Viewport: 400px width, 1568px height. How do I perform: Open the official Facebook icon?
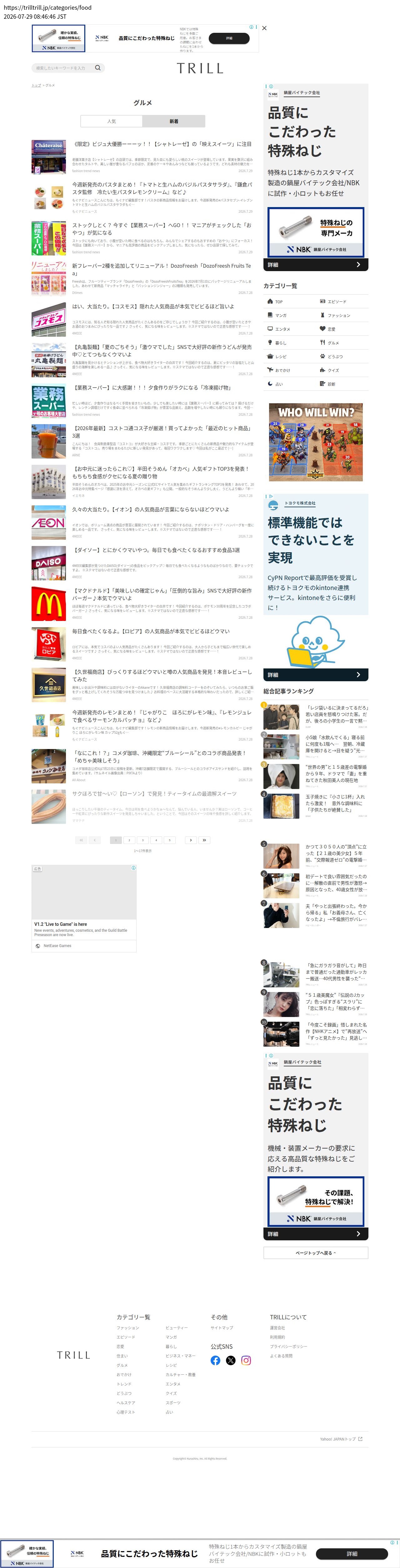(216, 1360)
